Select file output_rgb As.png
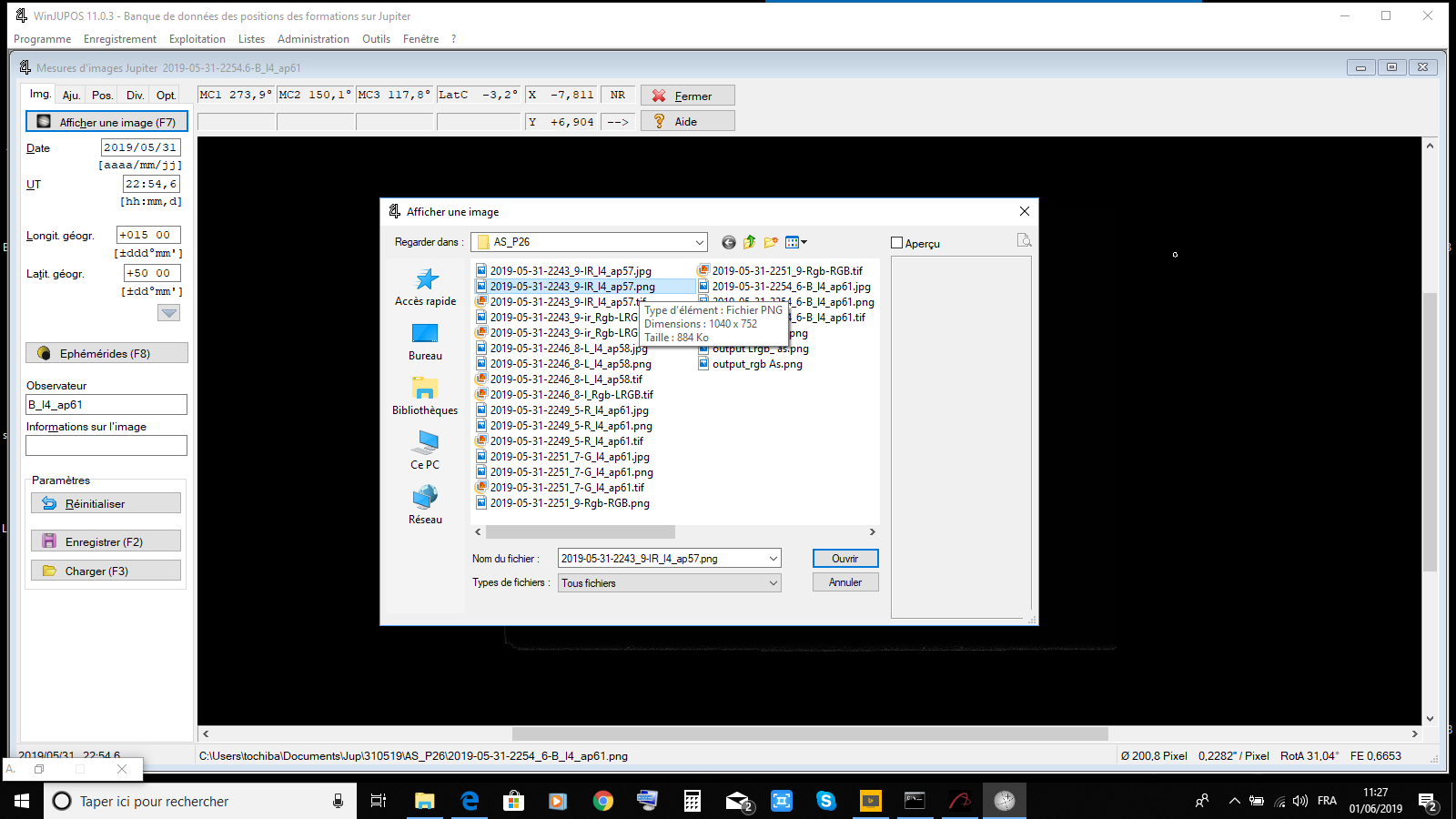 751,364
